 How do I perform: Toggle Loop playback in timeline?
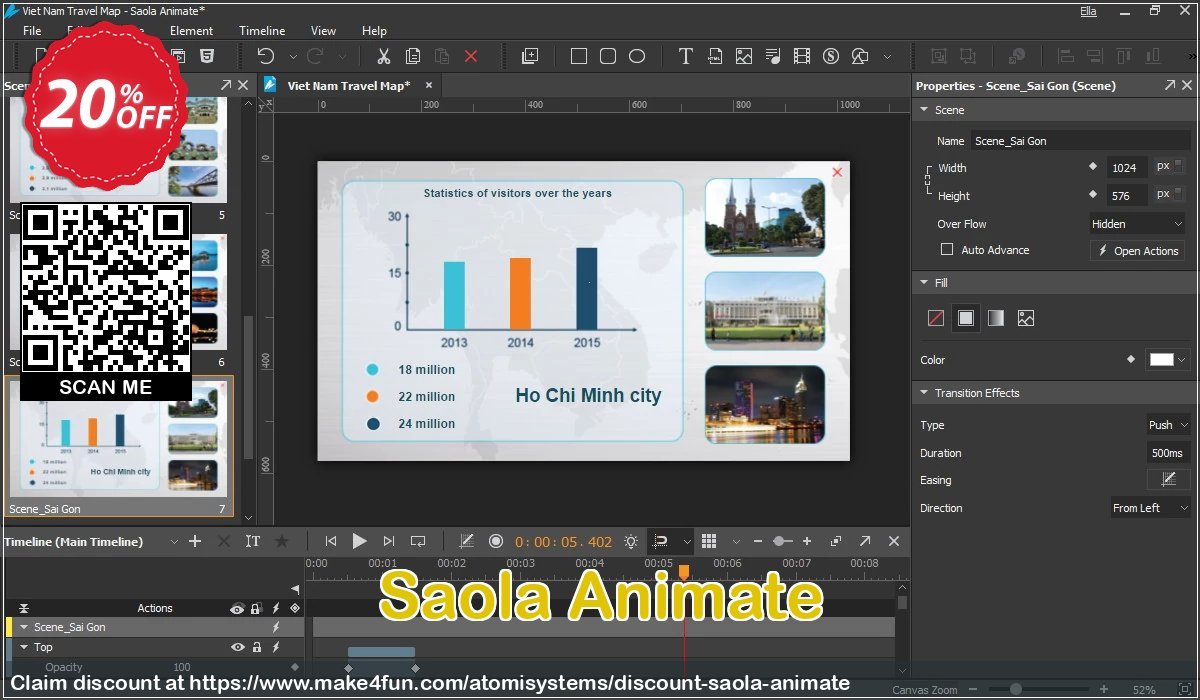coord(418,541)
